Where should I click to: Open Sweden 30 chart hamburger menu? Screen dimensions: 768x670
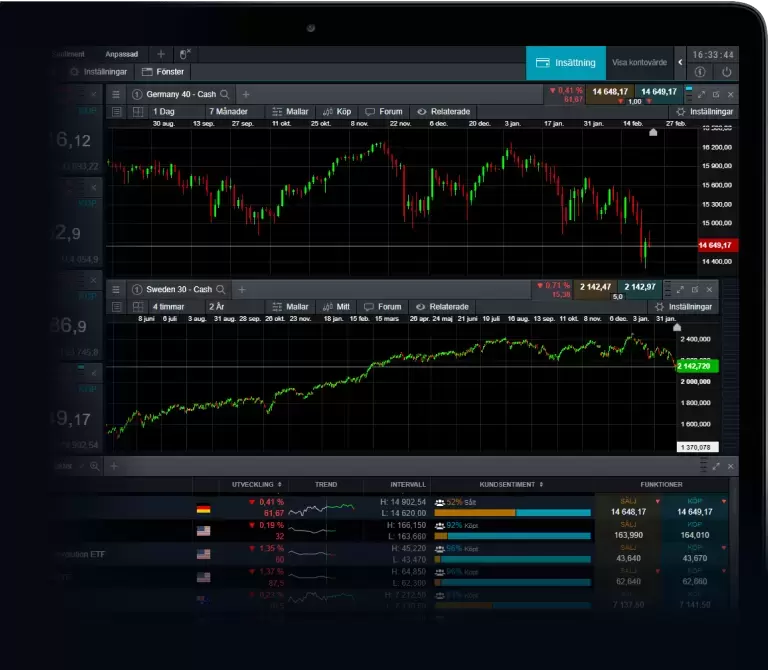116,289
